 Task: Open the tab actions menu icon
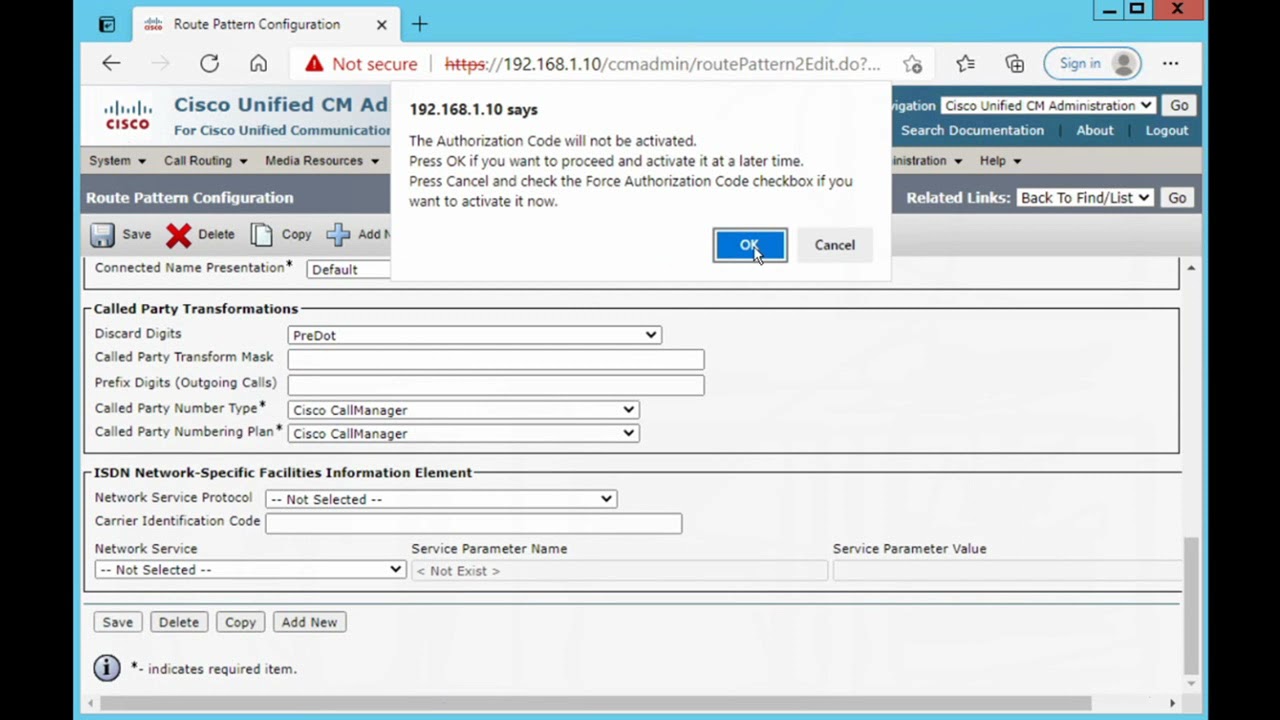(107, 24)
